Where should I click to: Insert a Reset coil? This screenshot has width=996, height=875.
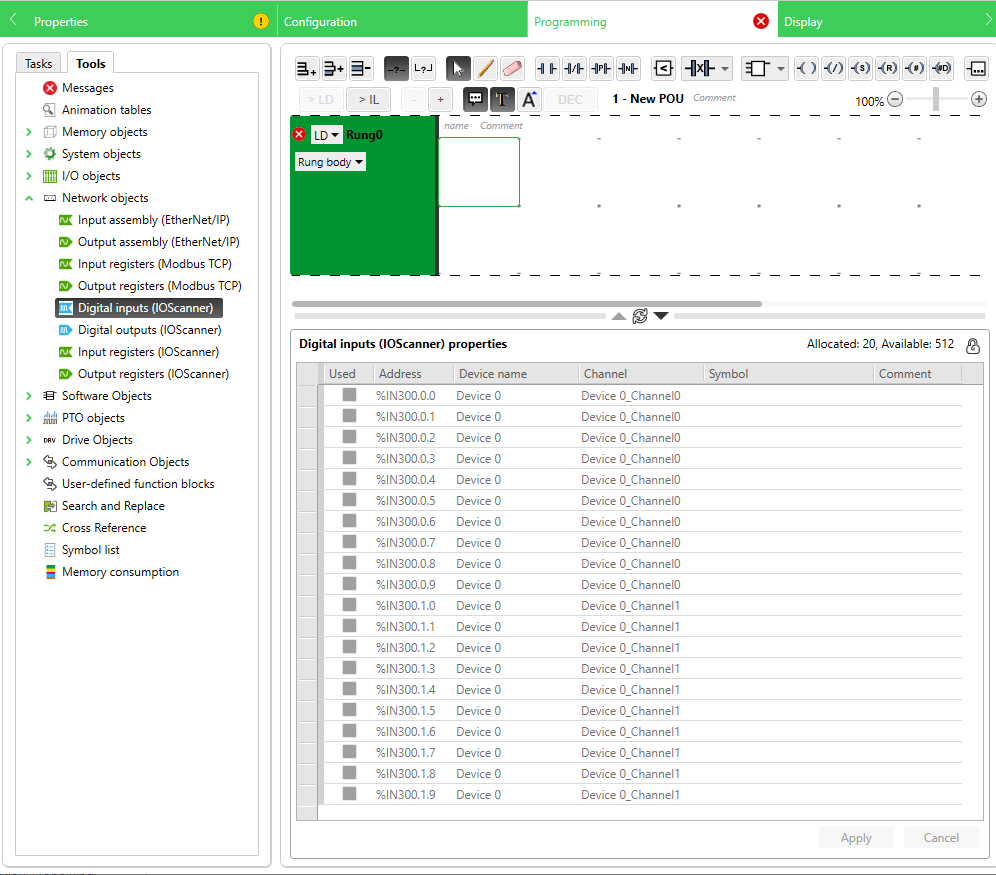pyautogui.click(x=888, y=68)
